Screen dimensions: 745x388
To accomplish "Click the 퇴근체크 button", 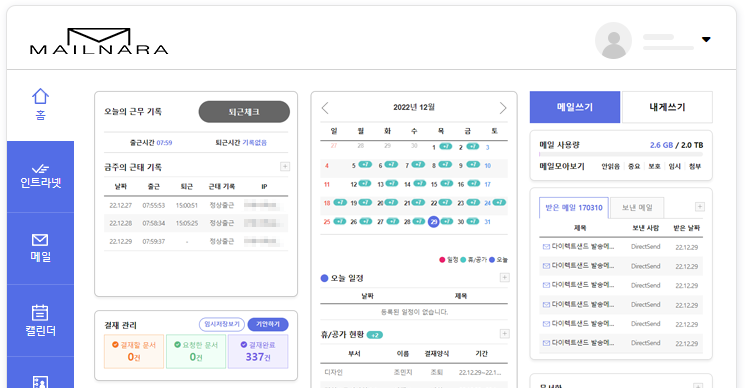I will [244, 112].
